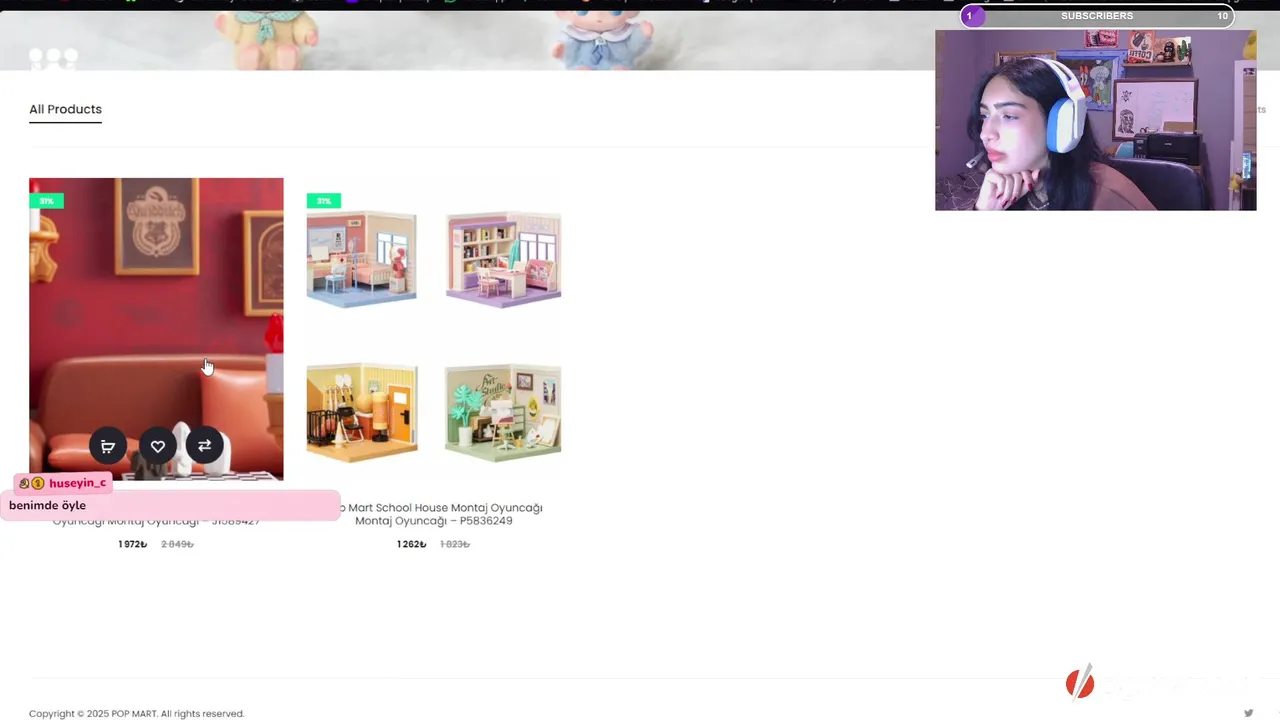
Task: Click the 1262₺ sale price
Action: point(411,544)
